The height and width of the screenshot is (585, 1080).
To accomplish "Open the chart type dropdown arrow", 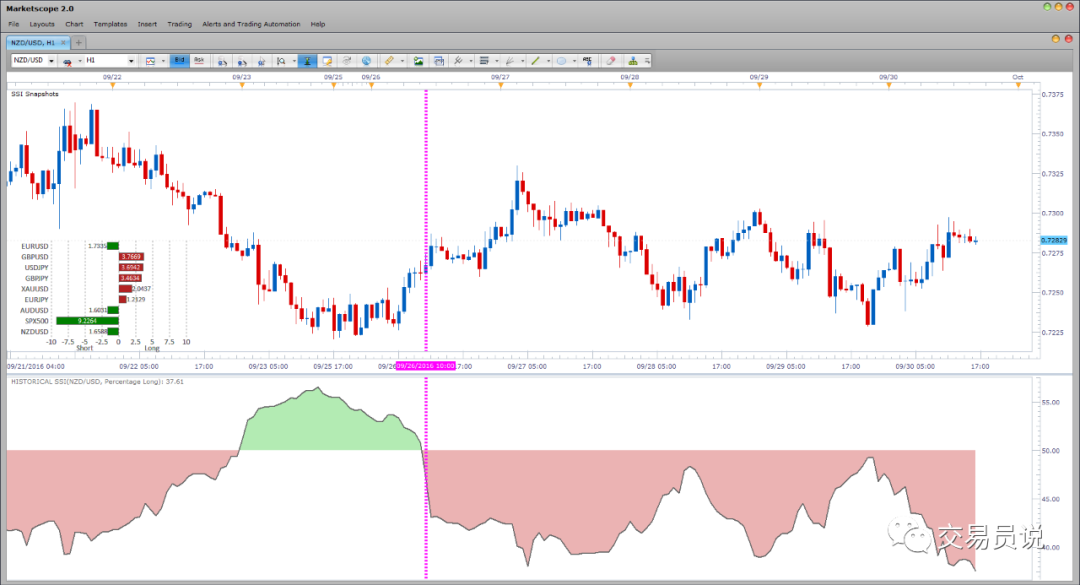I will pos(163,61).
